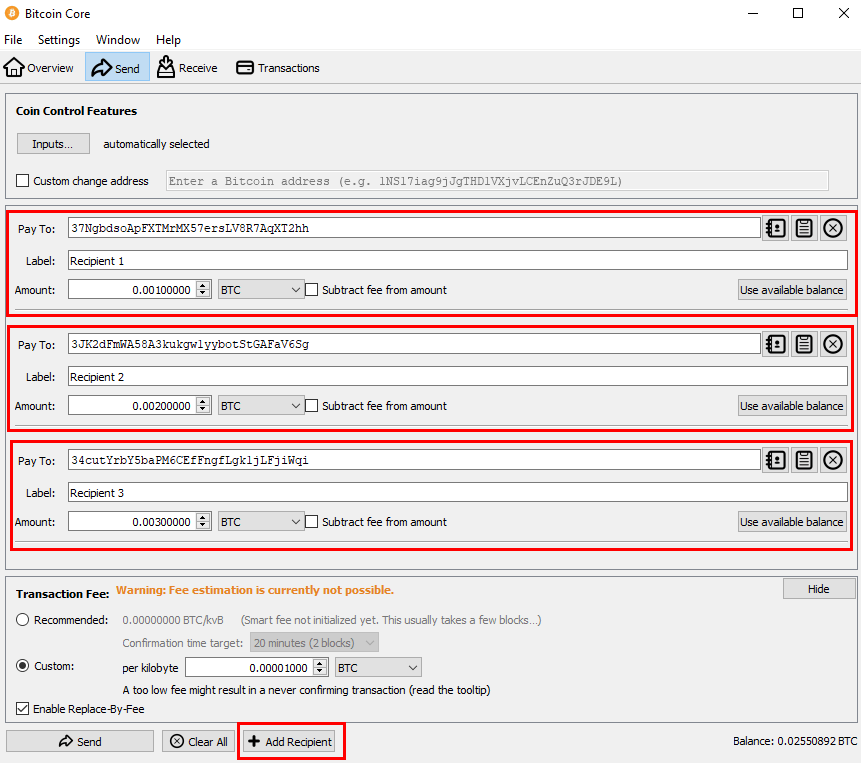The width and height of the screenshot is (861, 763).
Task: Click the Add Recipient button
Action: pyautogui.click(x=291, y=742)
